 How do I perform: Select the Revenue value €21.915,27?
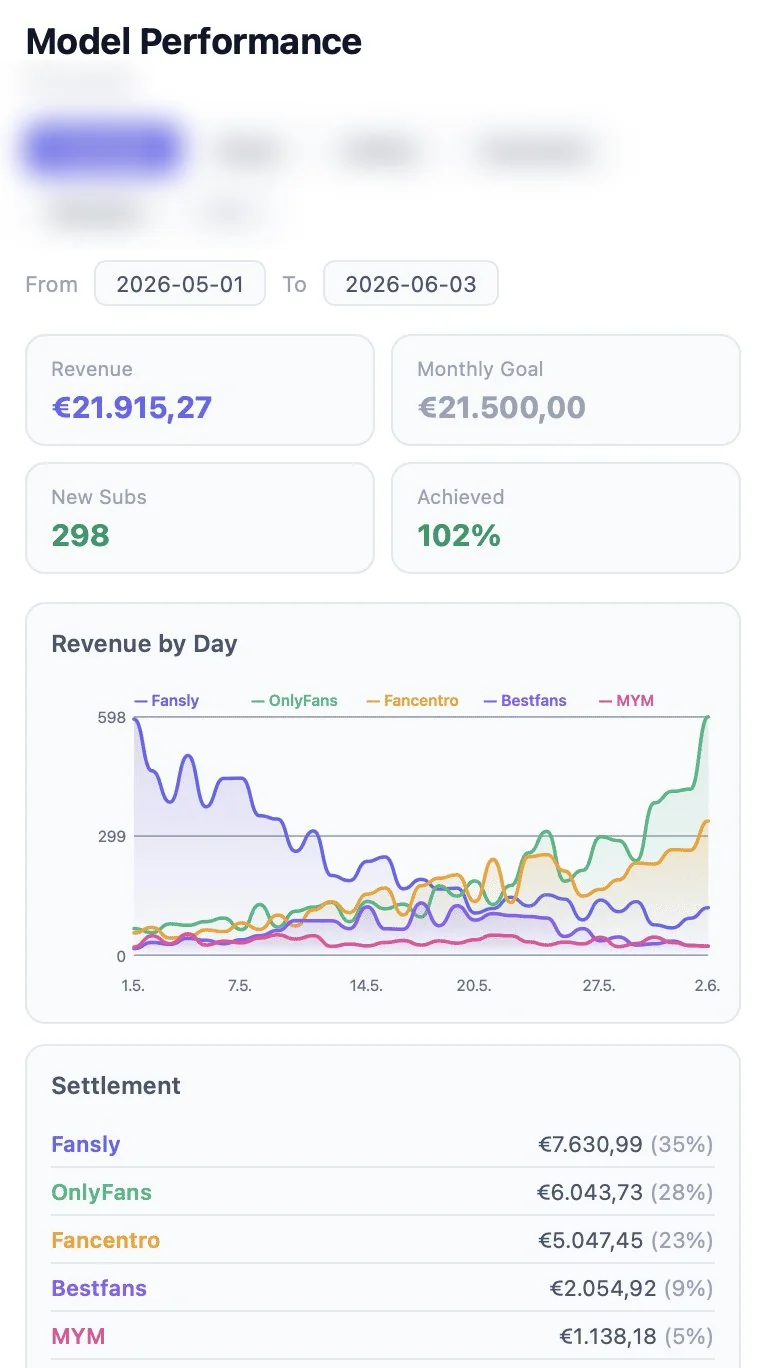[x=132, y=408]
